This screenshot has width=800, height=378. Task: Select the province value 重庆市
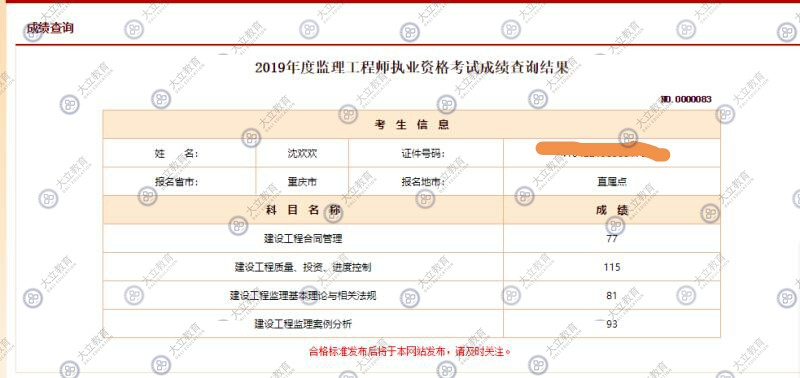point(302,181)
